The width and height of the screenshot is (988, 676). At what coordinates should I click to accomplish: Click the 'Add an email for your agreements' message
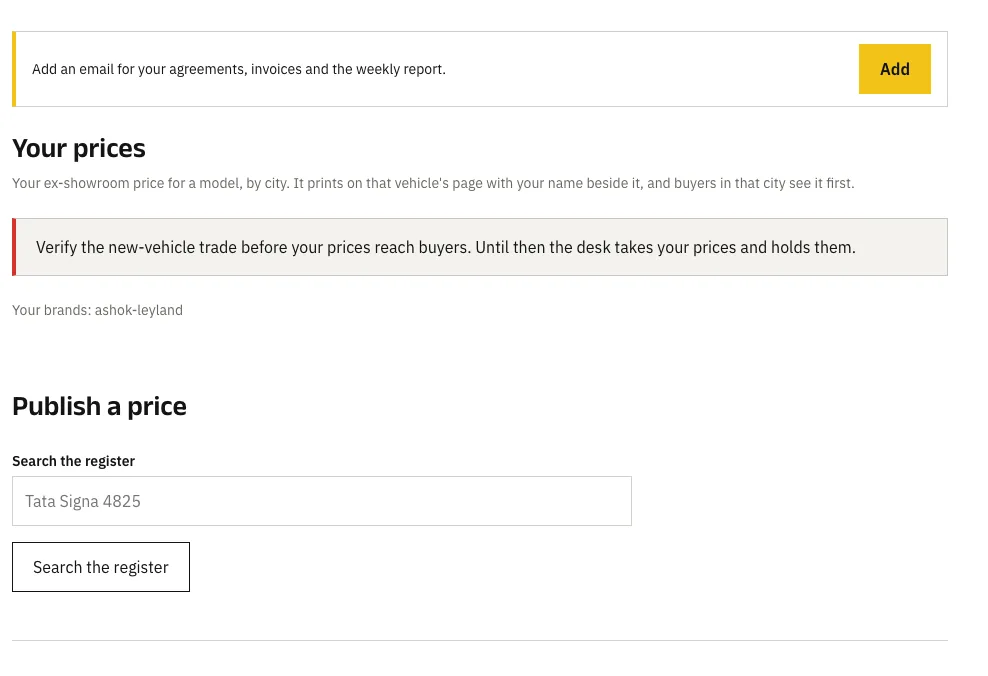point(239,69)
